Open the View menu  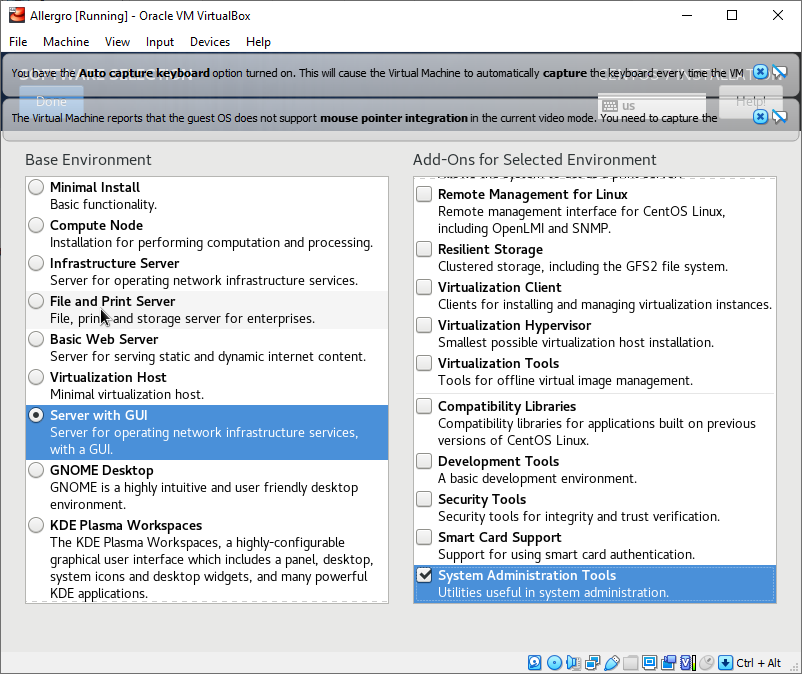pyautogui.click(x=117, y=42)
